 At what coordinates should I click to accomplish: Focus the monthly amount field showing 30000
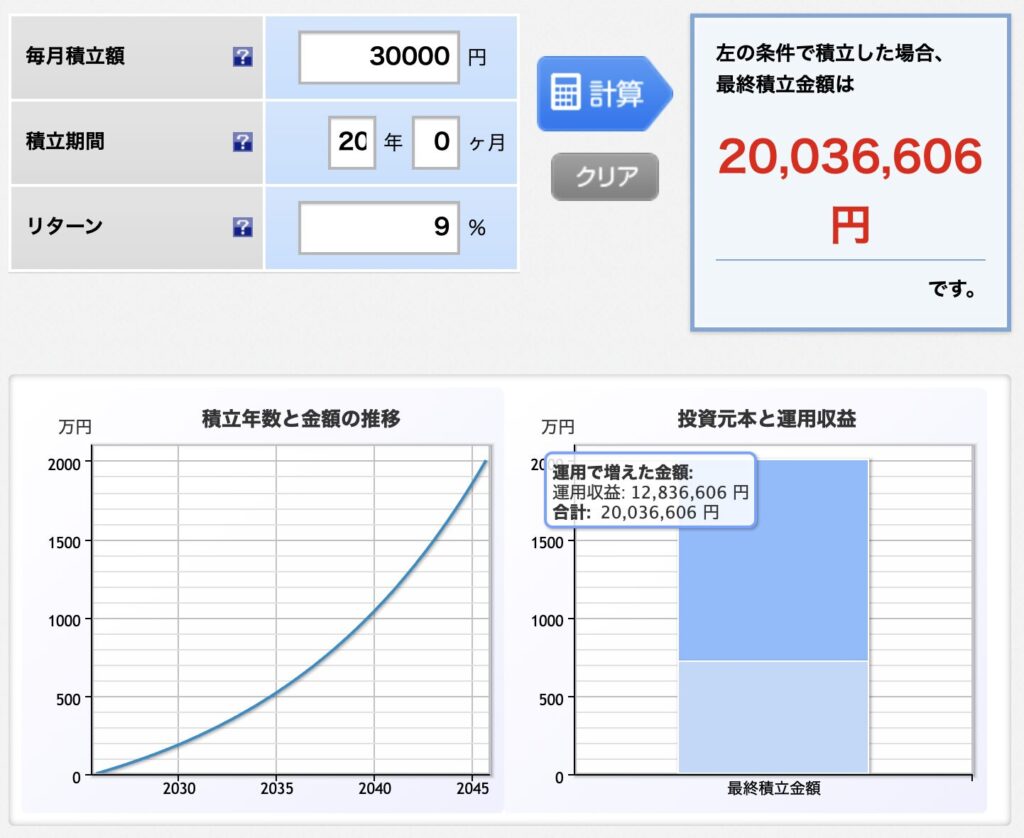[379, 57]
